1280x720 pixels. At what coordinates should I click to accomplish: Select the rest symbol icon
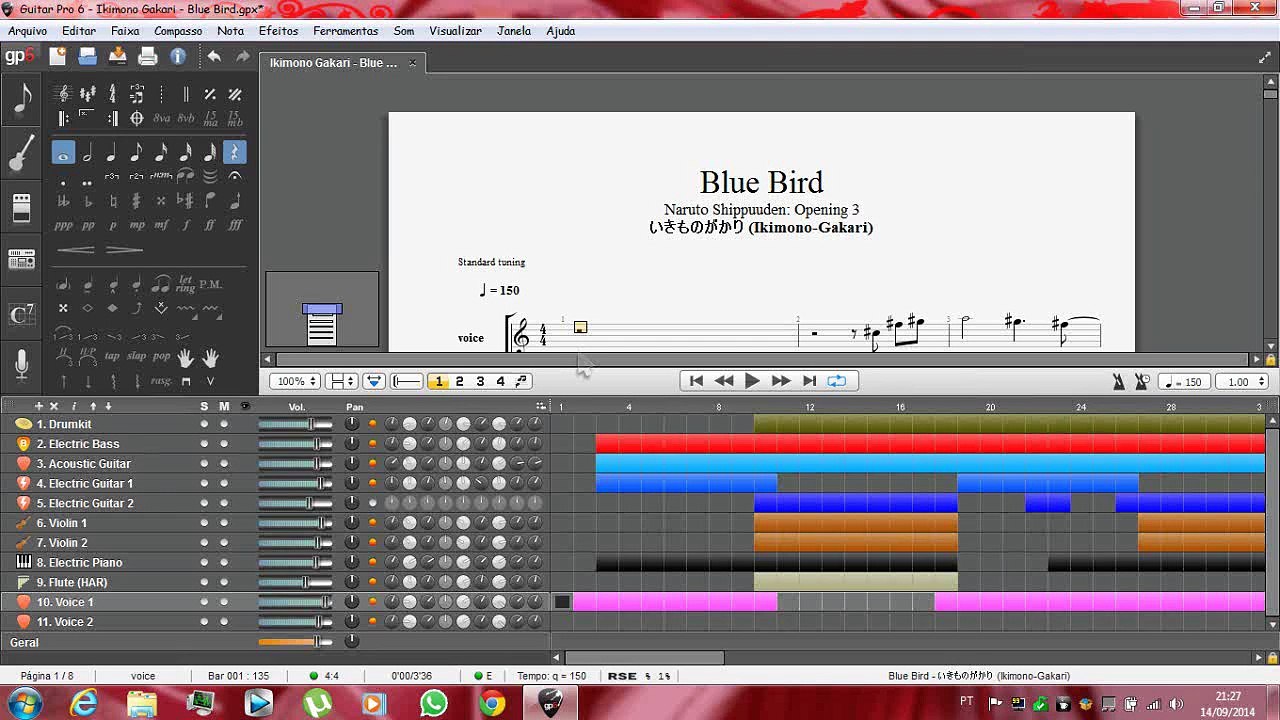click(234, 153)
